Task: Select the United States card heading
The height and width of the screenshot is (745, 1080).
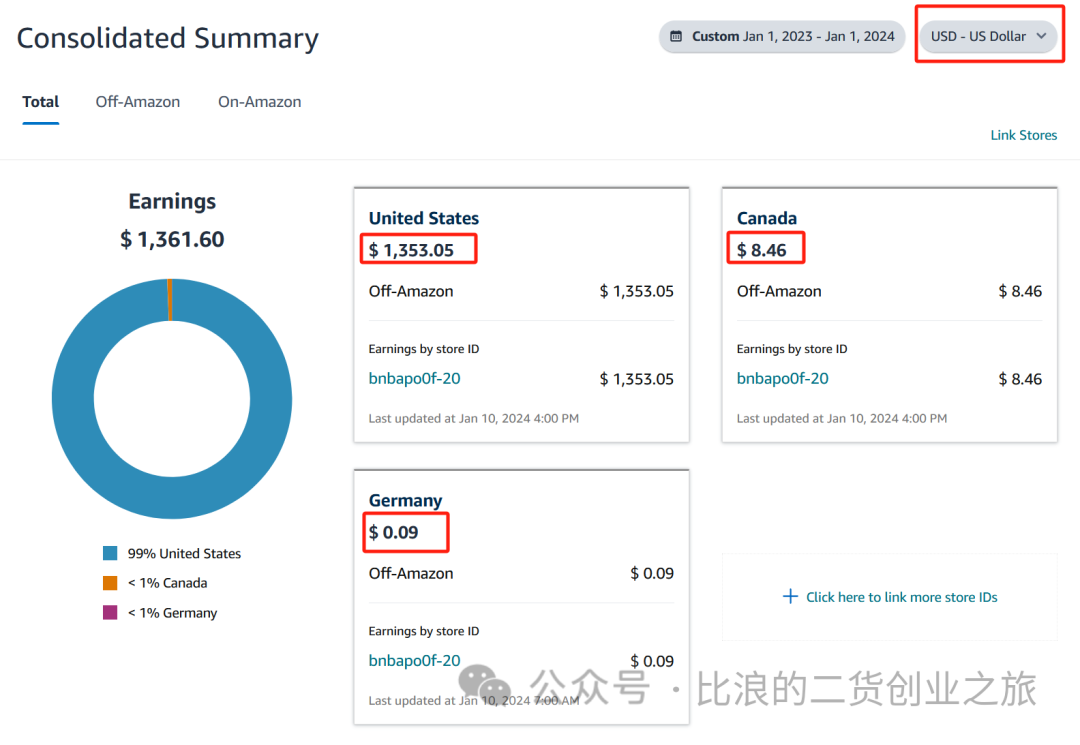Action: point(424,218)
